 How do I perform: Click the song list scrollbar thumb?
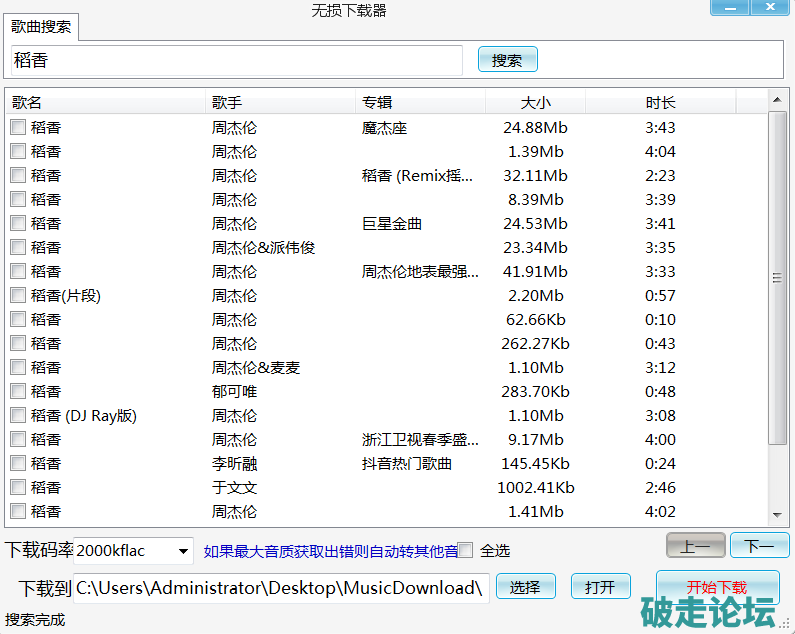pos(777,278)
